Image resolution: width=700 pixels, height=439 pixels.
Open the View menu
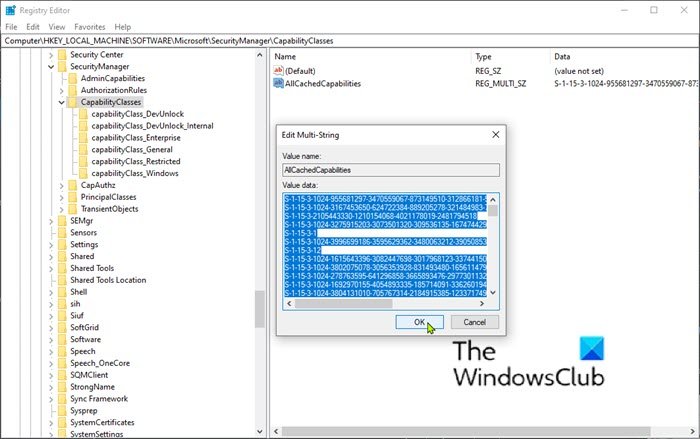click(x=57, y=27)
